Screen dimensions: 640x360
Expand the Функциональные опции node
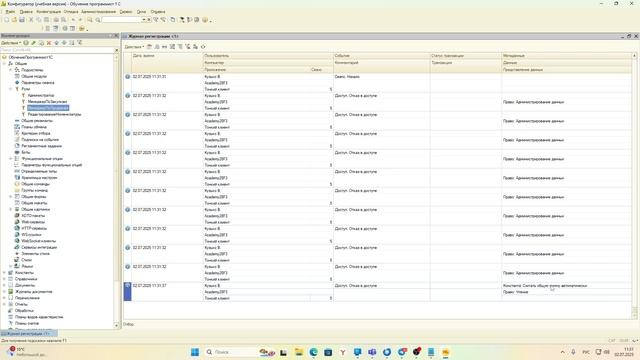11,158
